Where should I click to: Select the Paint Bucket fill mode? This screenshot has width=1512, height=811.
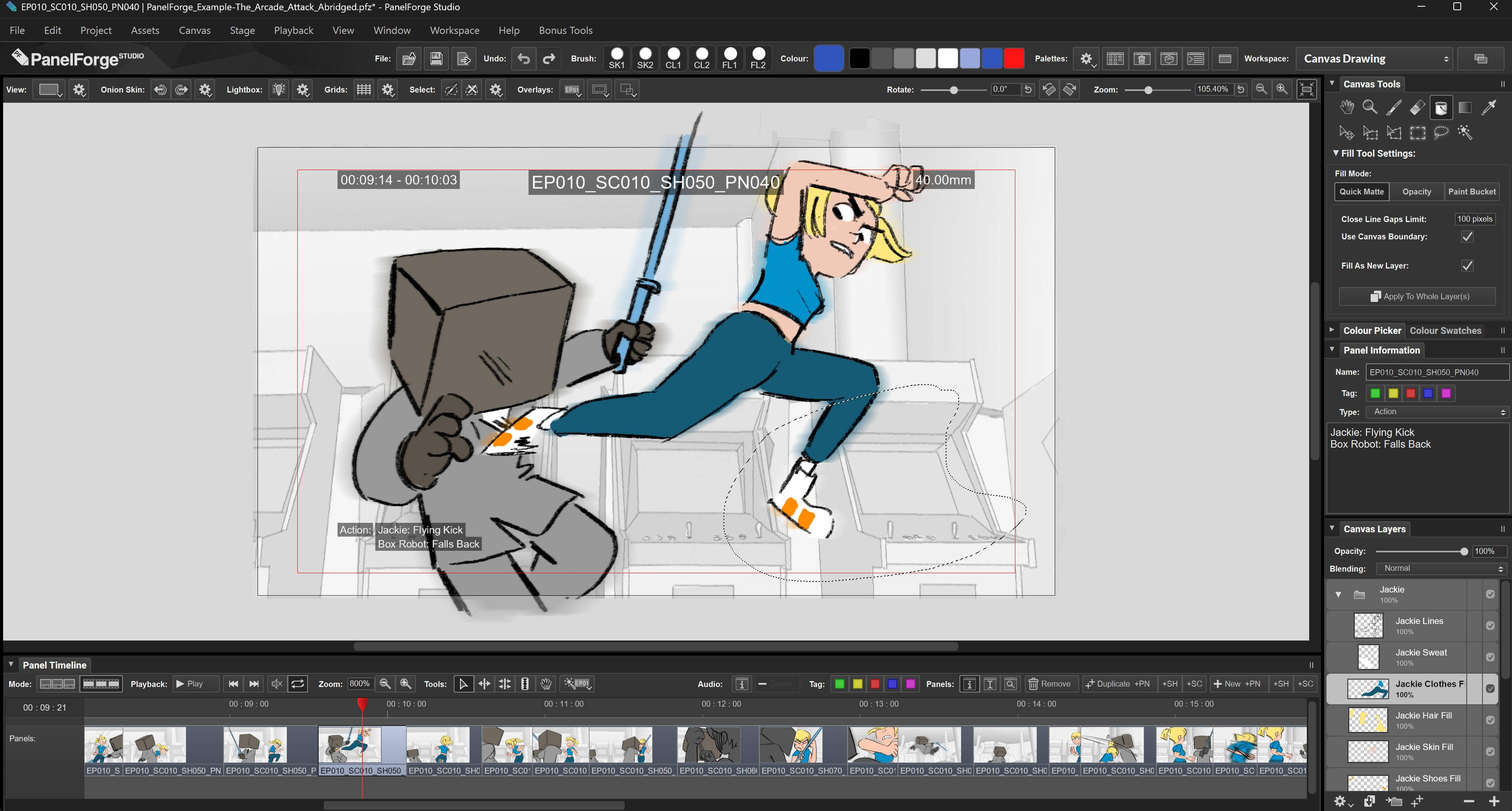[x=1471, y=192]
